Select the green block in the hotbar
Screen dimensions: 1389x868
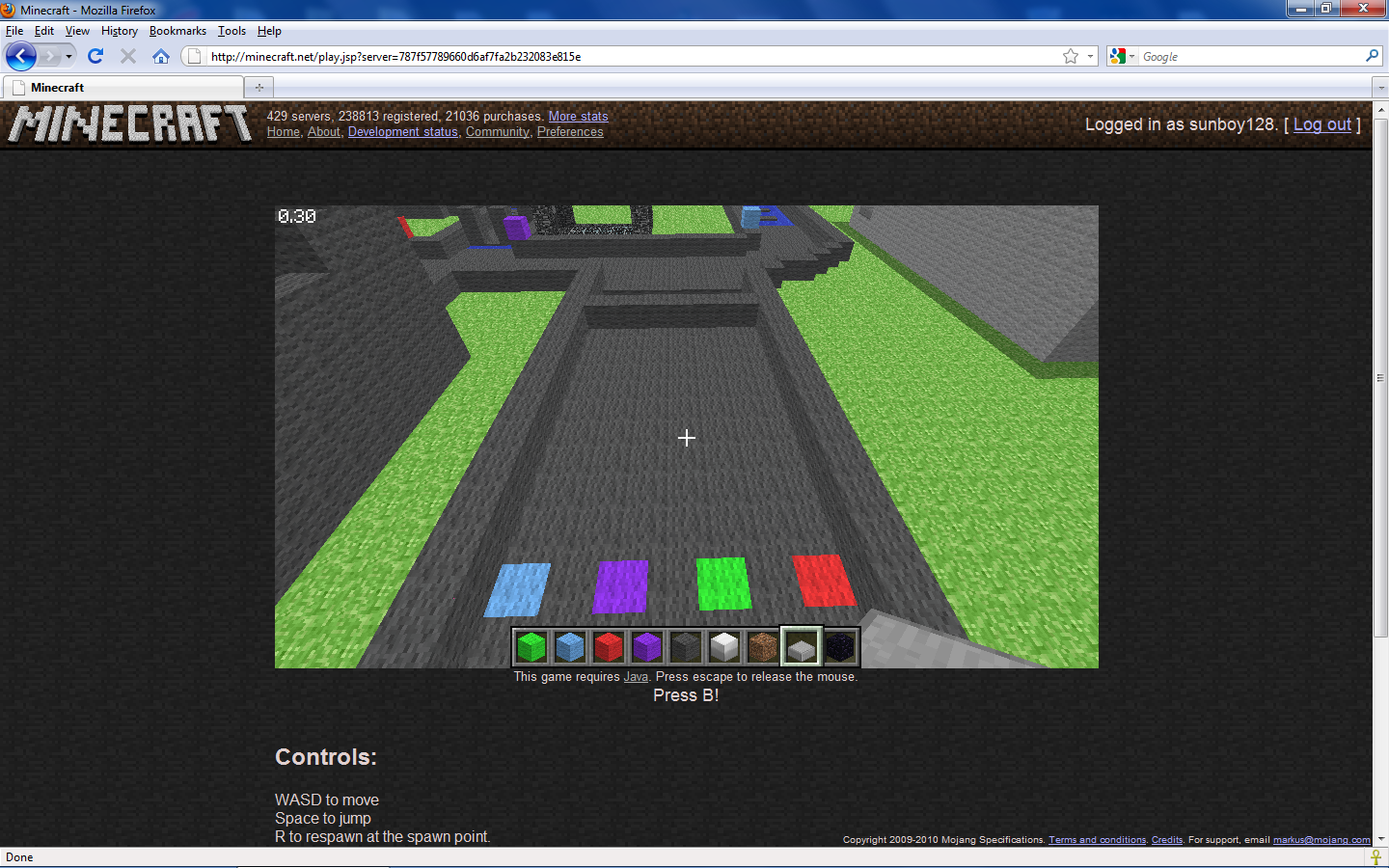tap(531, 646)
